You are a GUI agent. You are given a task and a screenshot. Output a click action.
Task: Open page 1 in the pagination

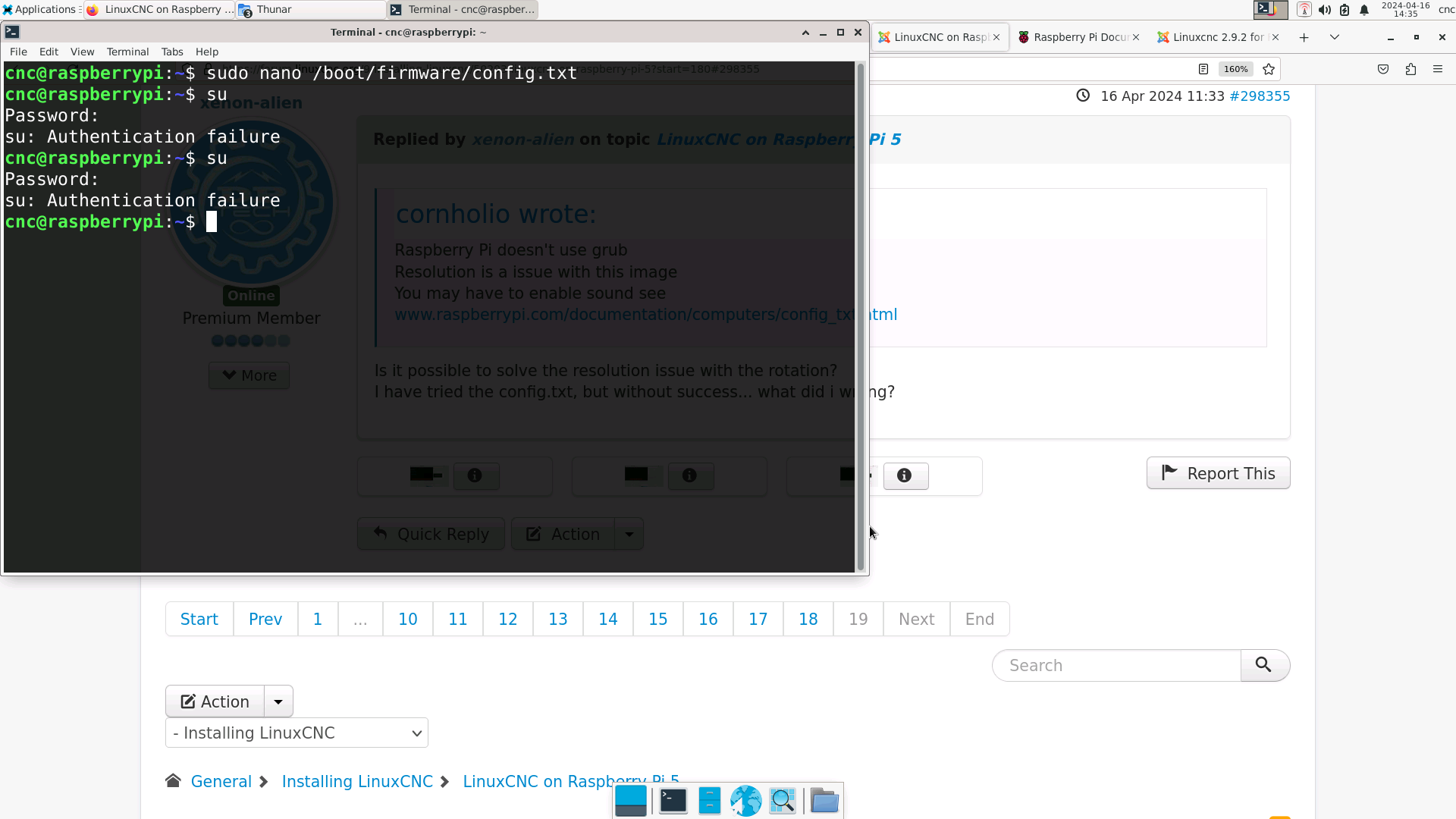(x=318, y=620)
